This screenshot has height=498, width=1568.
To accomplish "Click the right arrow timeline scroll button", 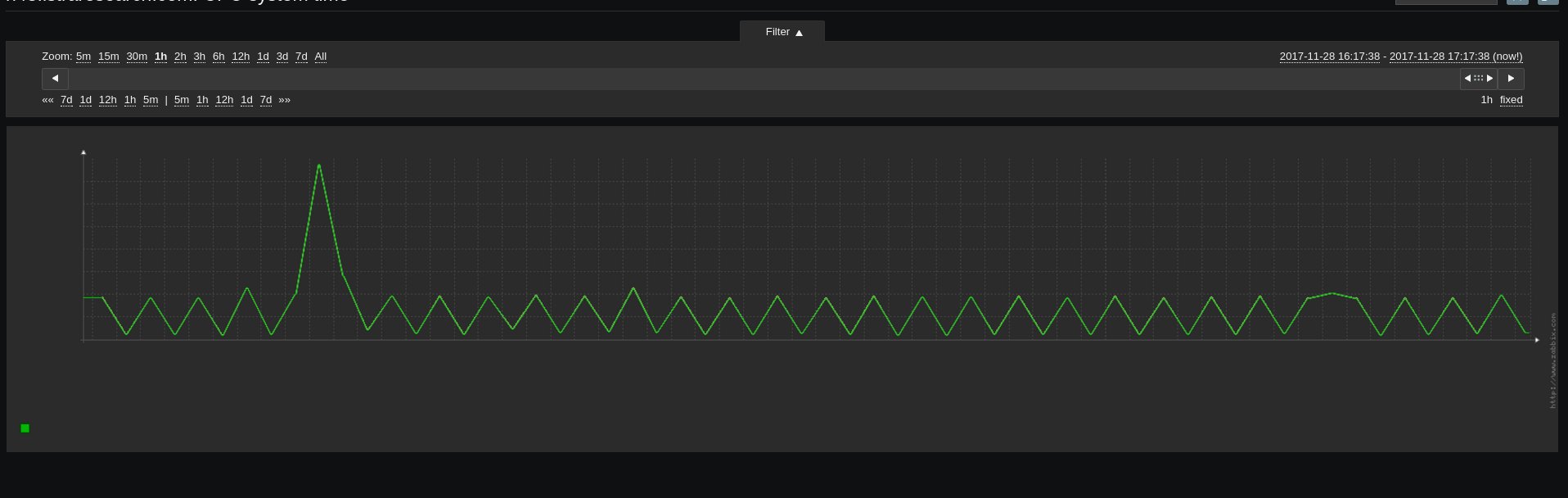I will 1511,79.
